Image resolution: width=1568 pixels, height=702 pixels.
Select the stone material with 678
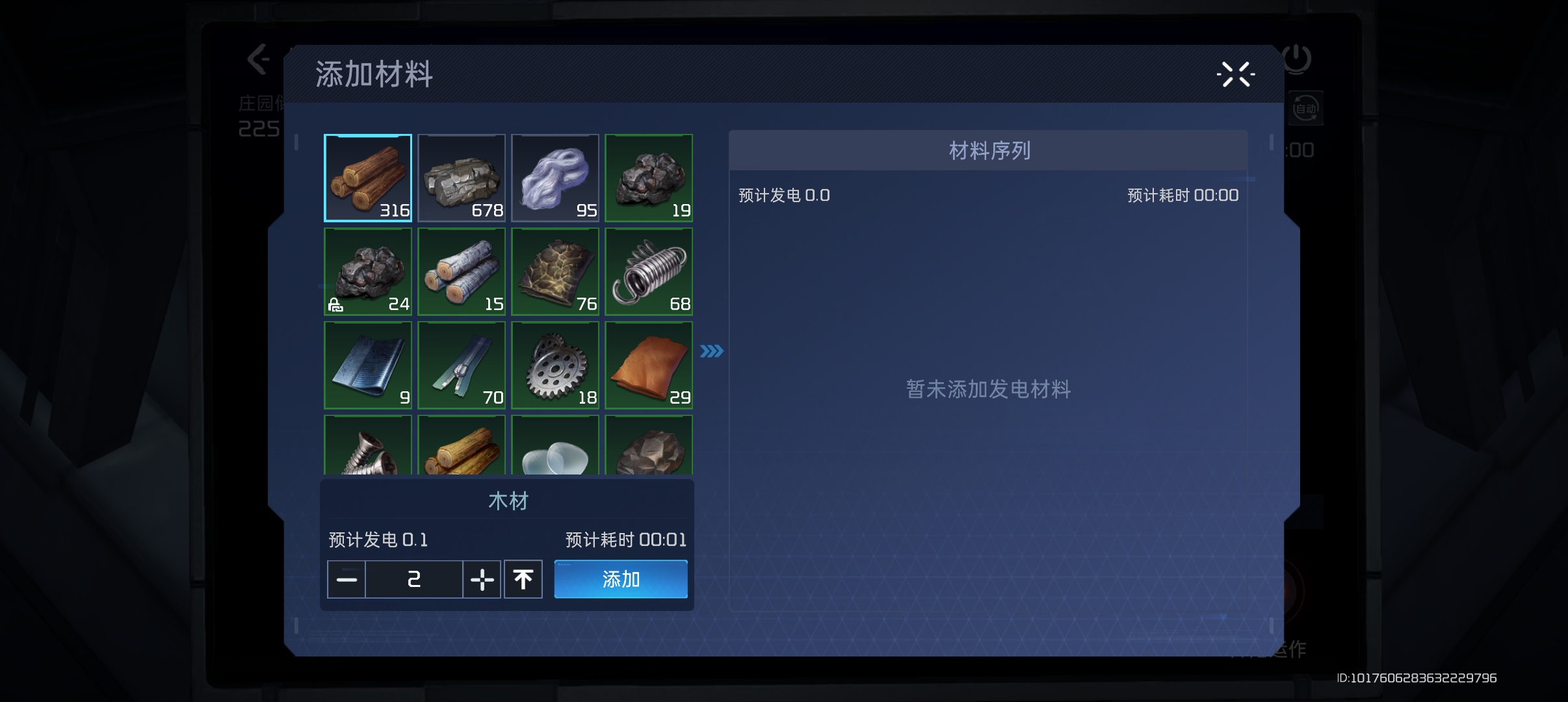coord(462,178)
